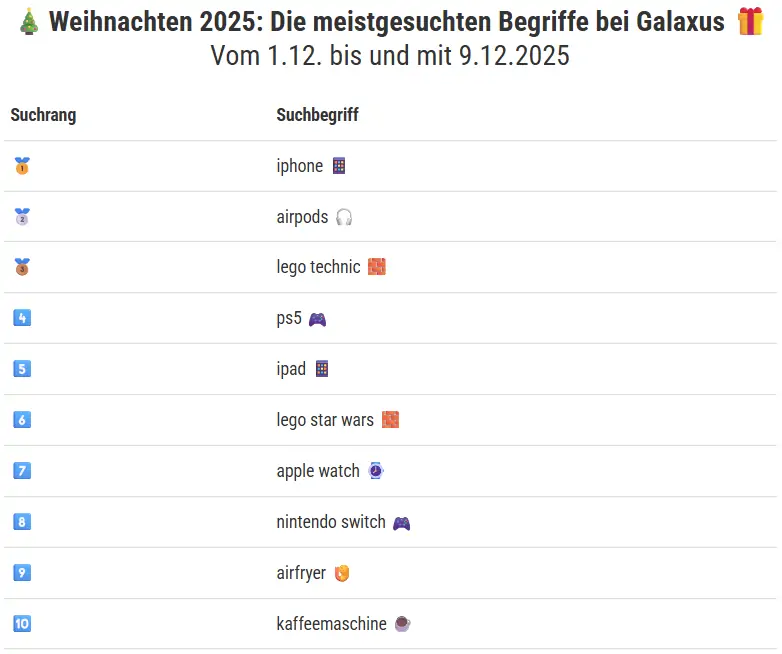This screenshot has height=654, width=782.
Task: Click the headphones emoji beside airpods
Action: click(344, 217)
